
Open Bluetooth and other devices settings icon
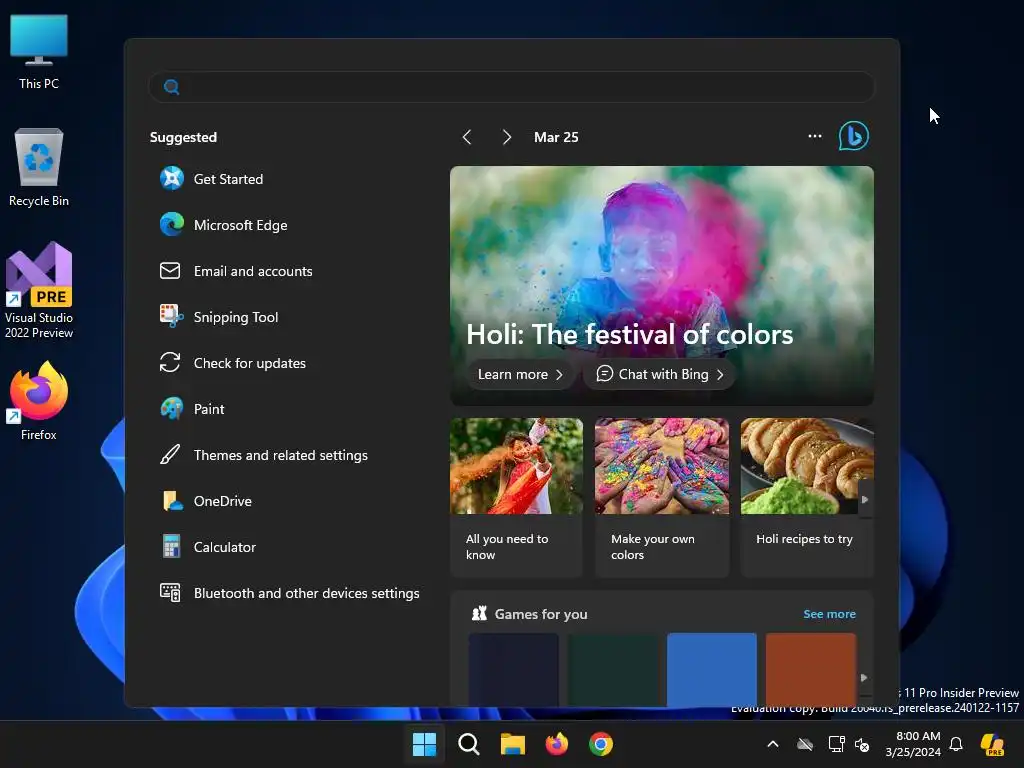click(170, 592)
